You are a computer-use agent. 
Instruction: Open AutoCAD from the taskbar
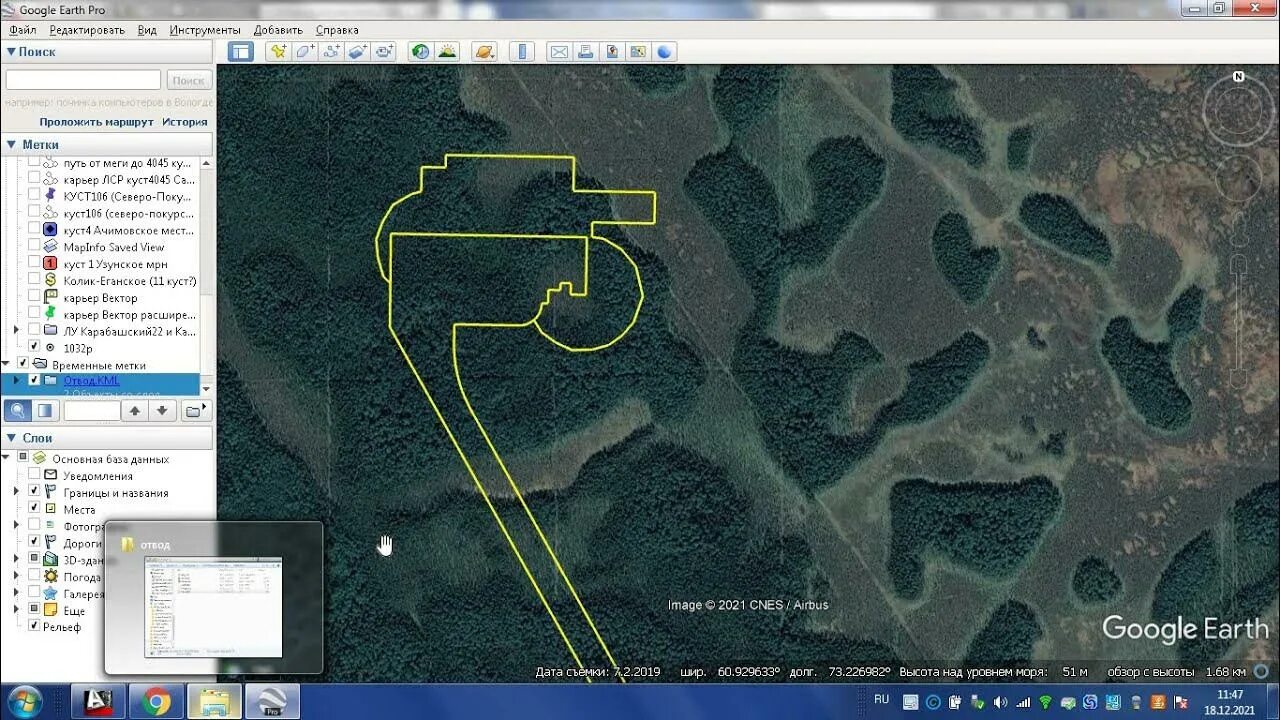click(x=98, y=701)
